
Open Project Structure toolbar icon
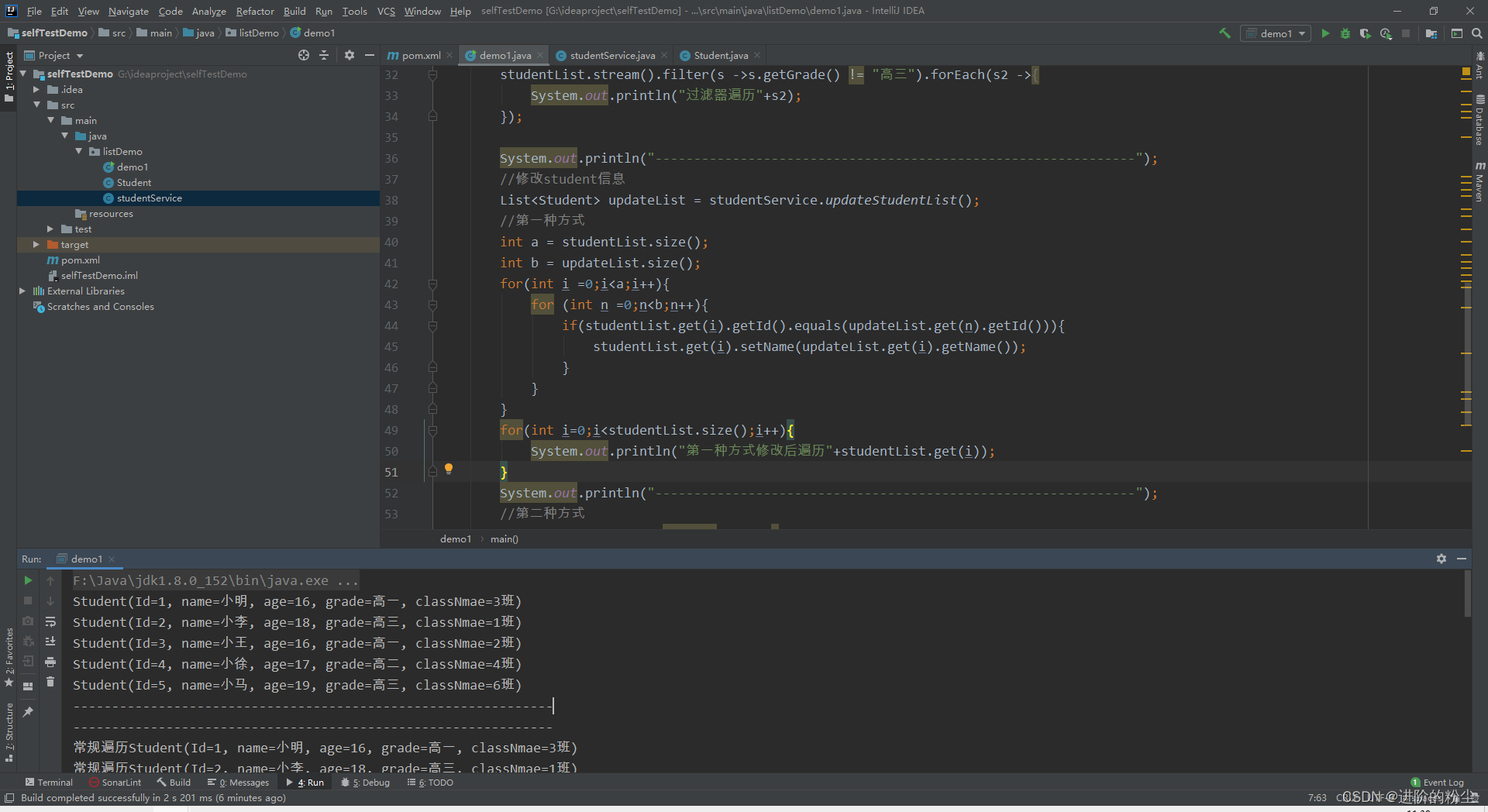pos(1431,33)
